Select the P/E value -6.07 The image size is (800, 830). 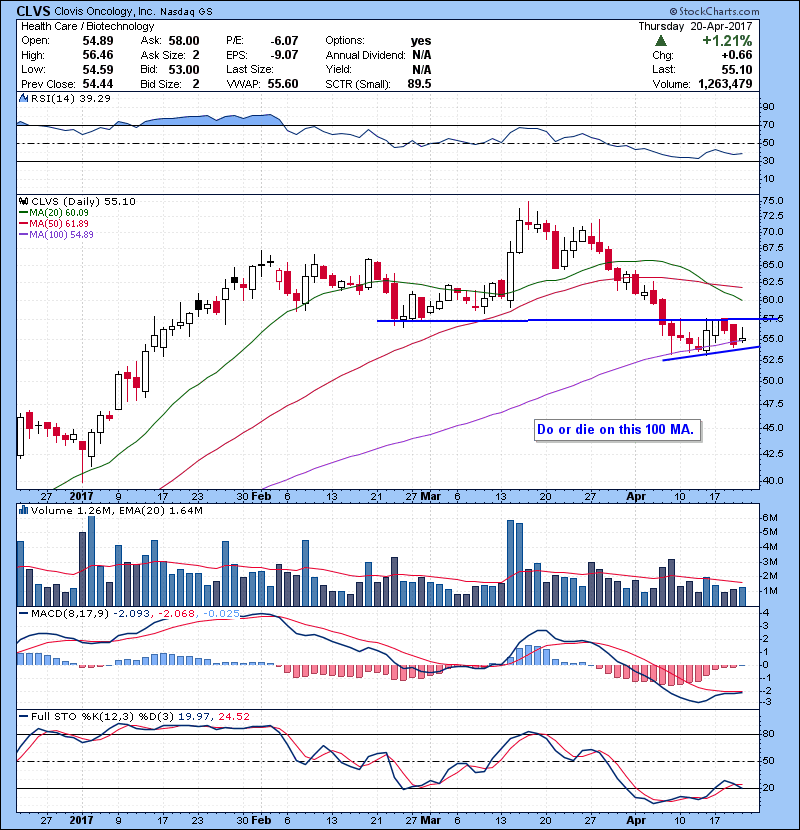click(x=284, y=41)
